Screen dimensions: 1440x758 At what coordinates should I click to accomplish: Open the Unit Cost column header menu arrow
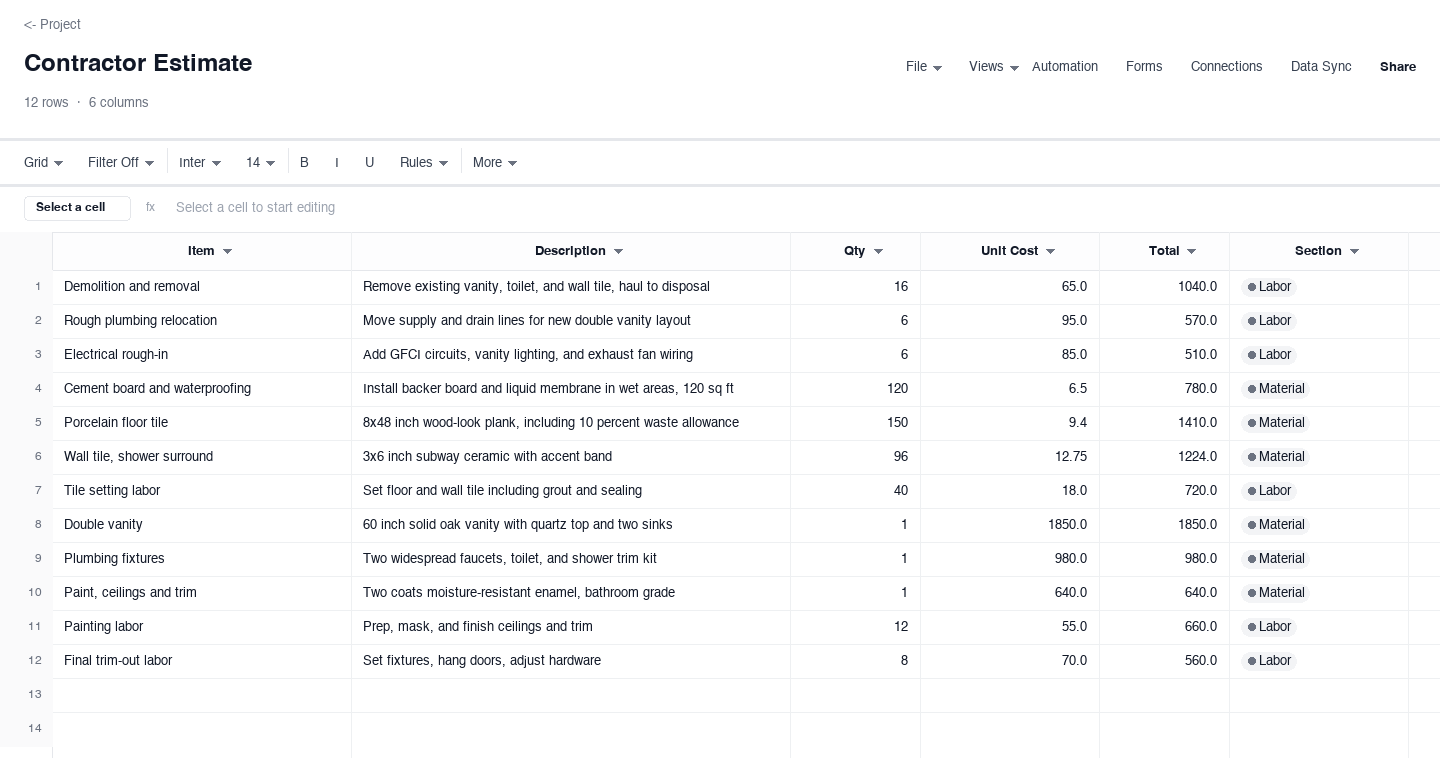pyautogui.click(x=1050, y=252)
